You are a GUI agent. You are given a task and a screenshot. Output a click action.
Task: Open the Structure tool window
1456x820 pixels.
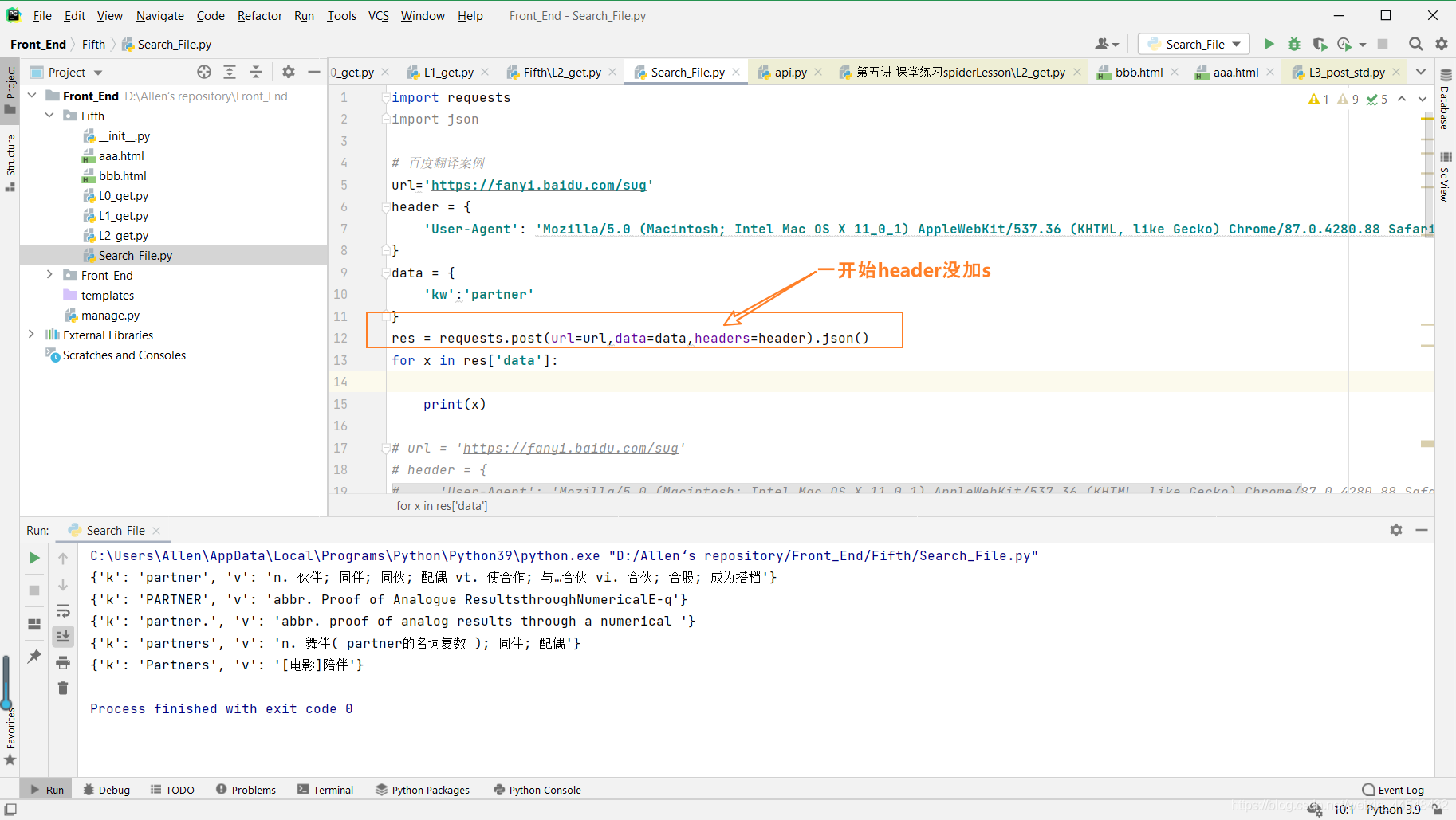(10, 155)
